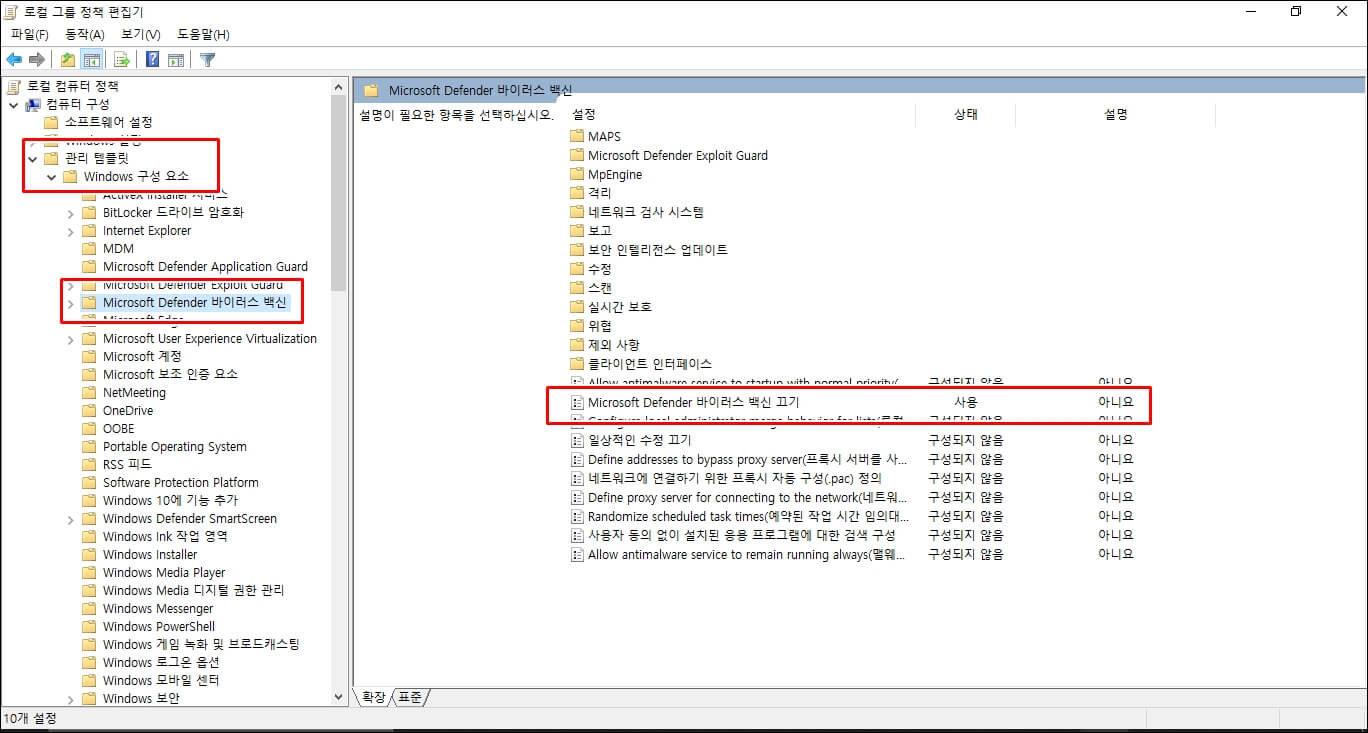
Task: Select 소프트웨어 설정 in the tree
Action: (108, 122)
